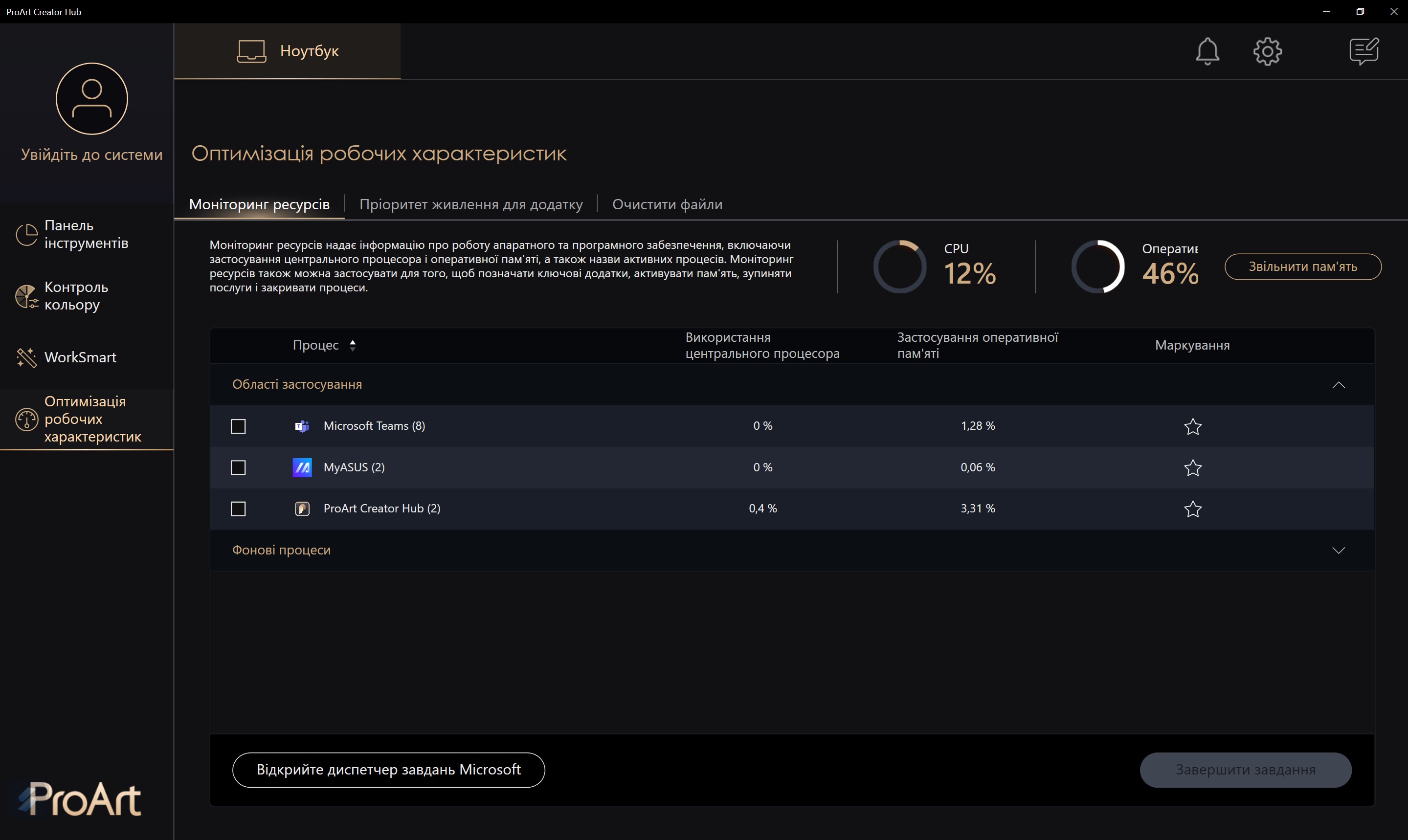Open Контроль кольору in the sidebar

[76, 295]
